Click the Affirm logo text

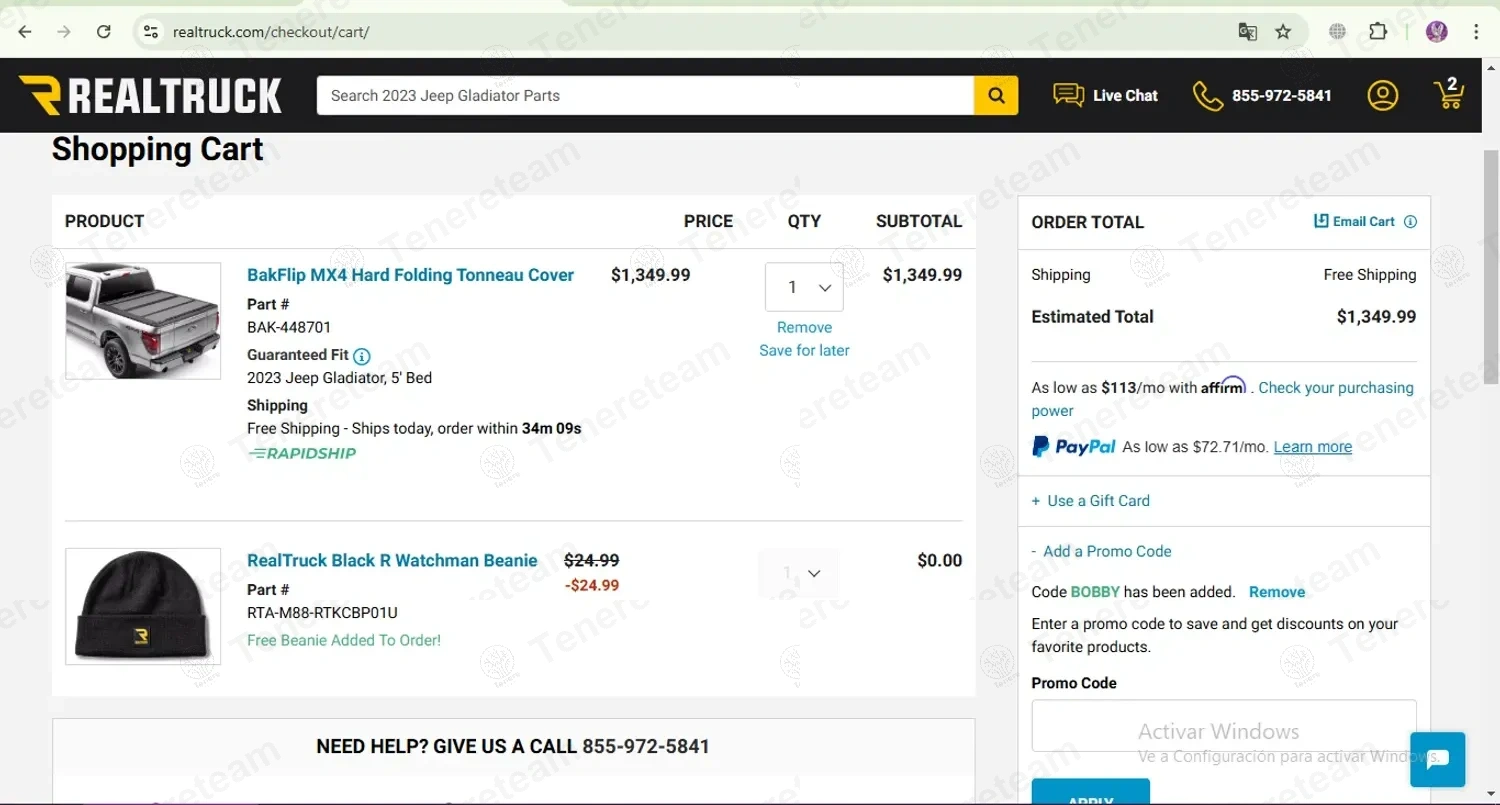[1224, 386]
